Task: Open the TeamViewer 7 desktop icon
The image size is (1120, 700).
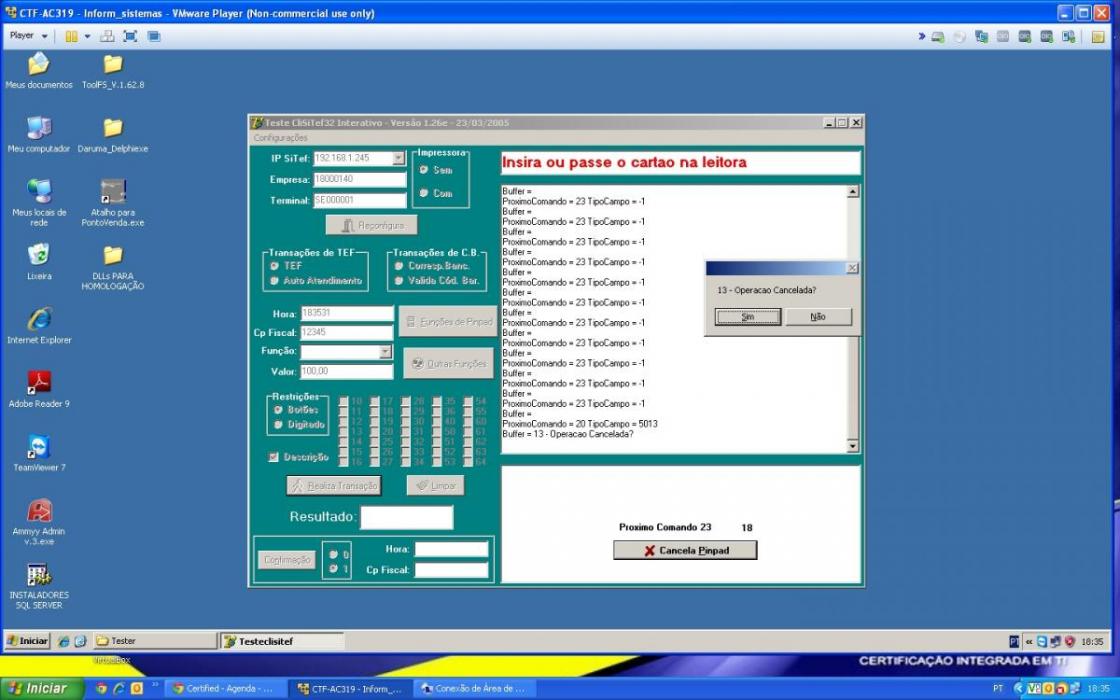Action: [39, 453]
